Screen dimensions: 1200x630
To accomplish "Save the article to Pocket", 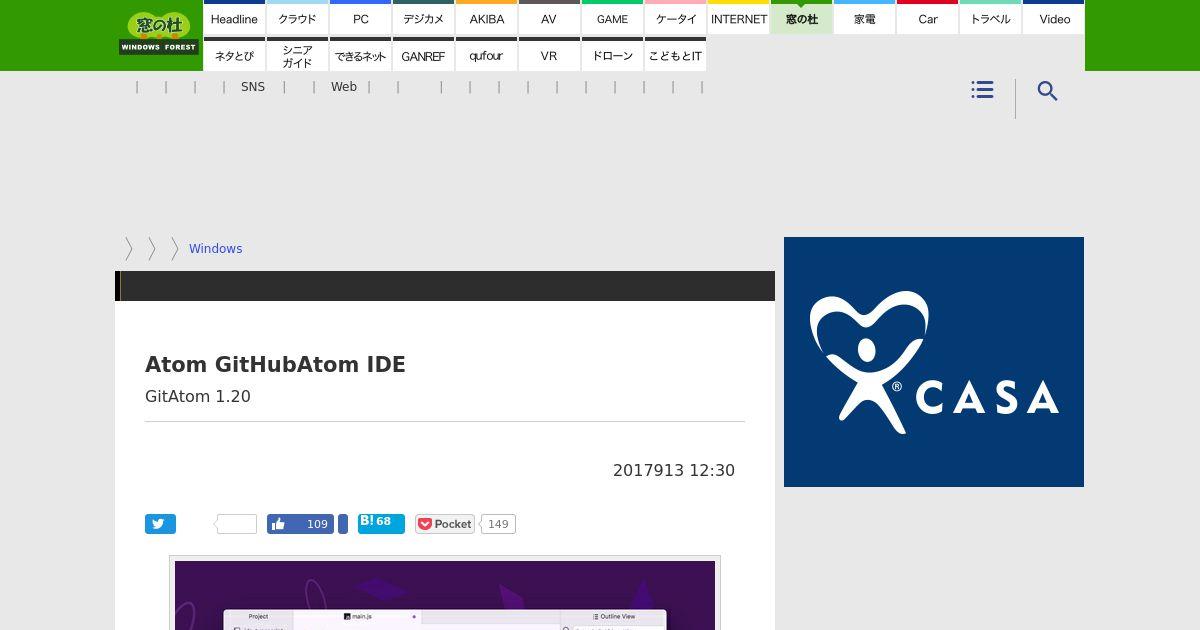I will coord(445,524).
